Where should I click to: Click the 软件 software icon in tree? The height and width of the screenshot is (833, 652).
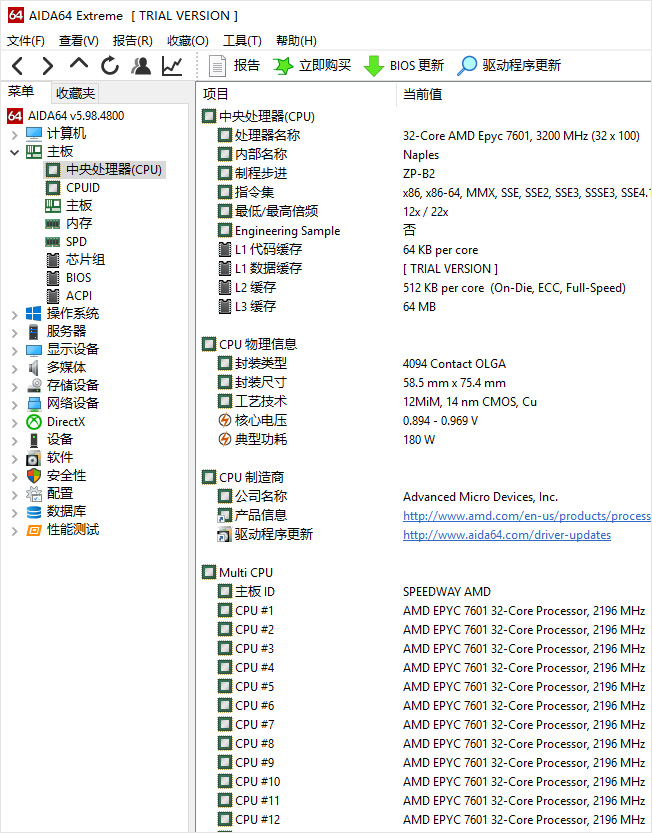tap(33, 458)
